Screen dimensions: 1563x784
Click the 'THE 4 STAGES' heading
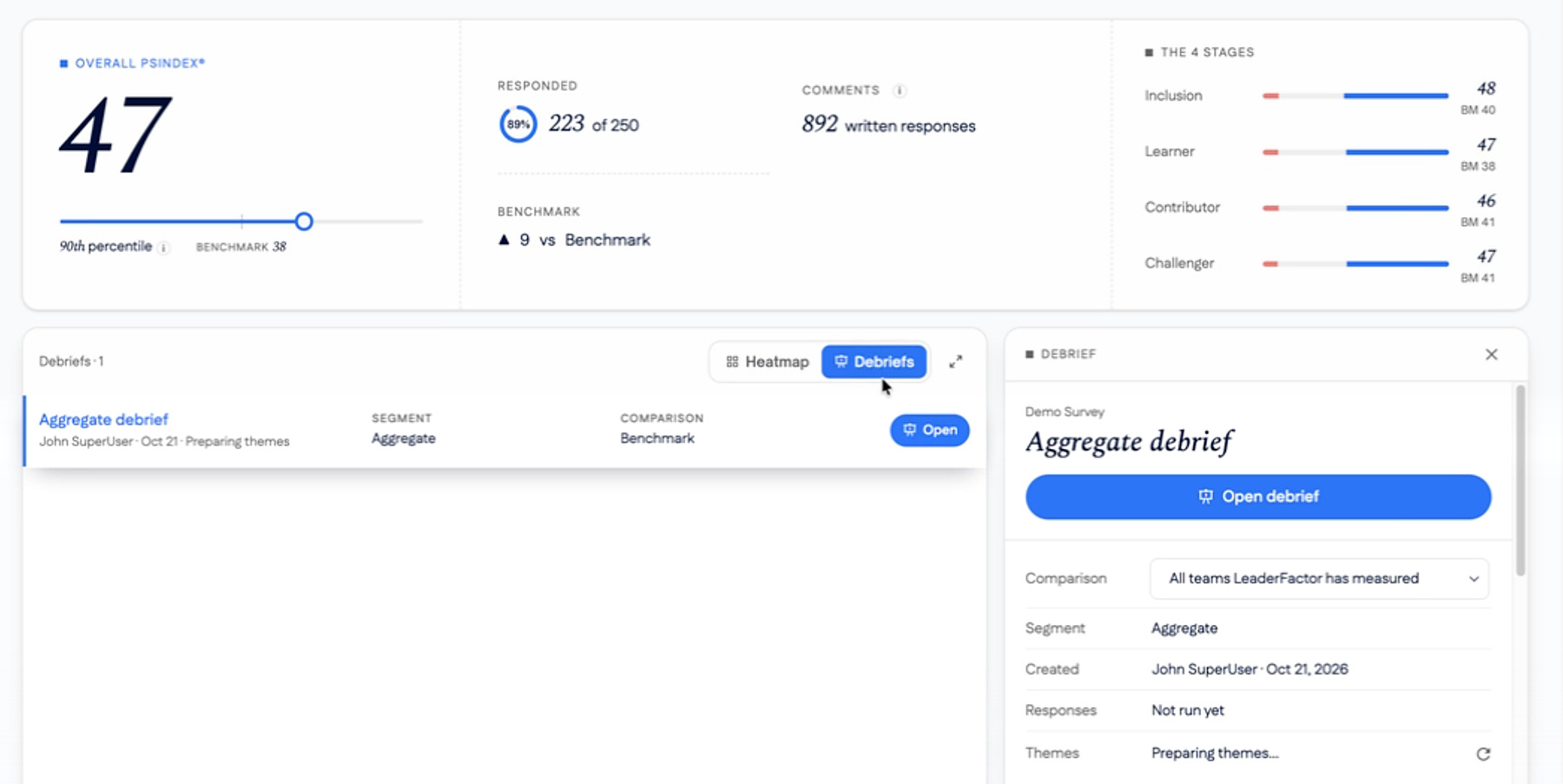tap(1207, 52)
